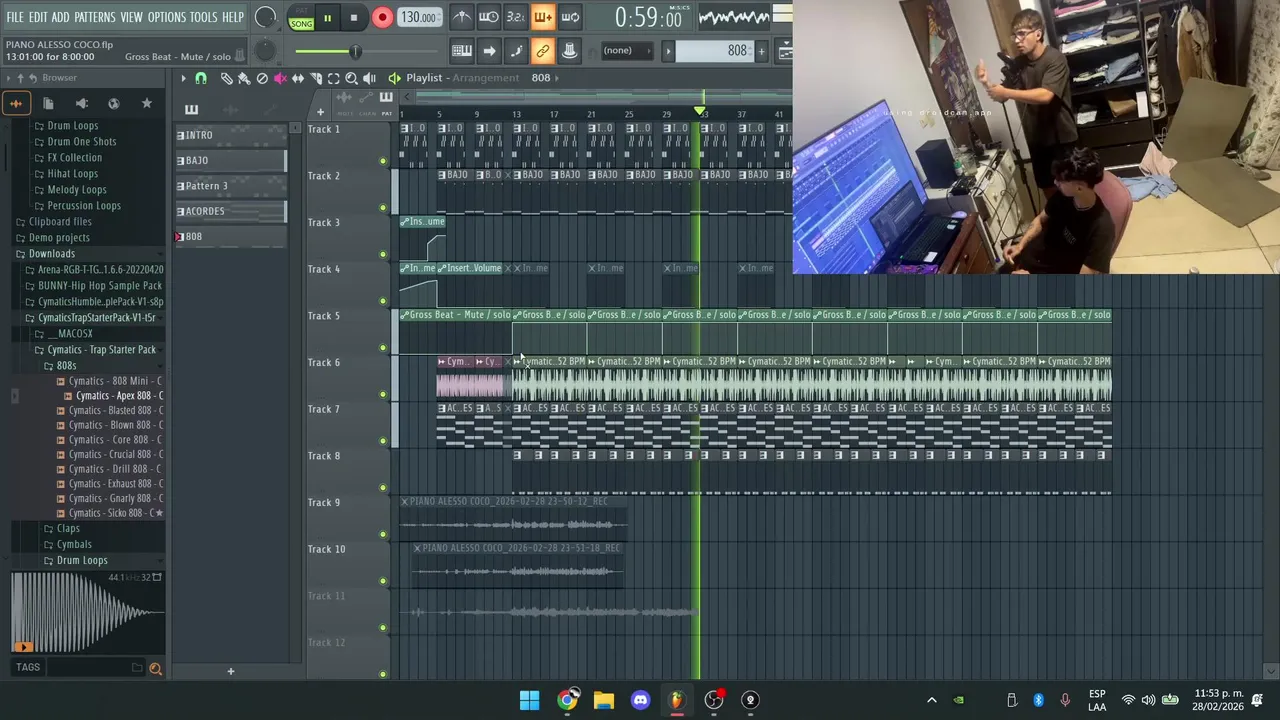The width and height of the screenshot is (1280, 720).
Task: Click the 130.000 tempo field
Action: tap(418, 18)
